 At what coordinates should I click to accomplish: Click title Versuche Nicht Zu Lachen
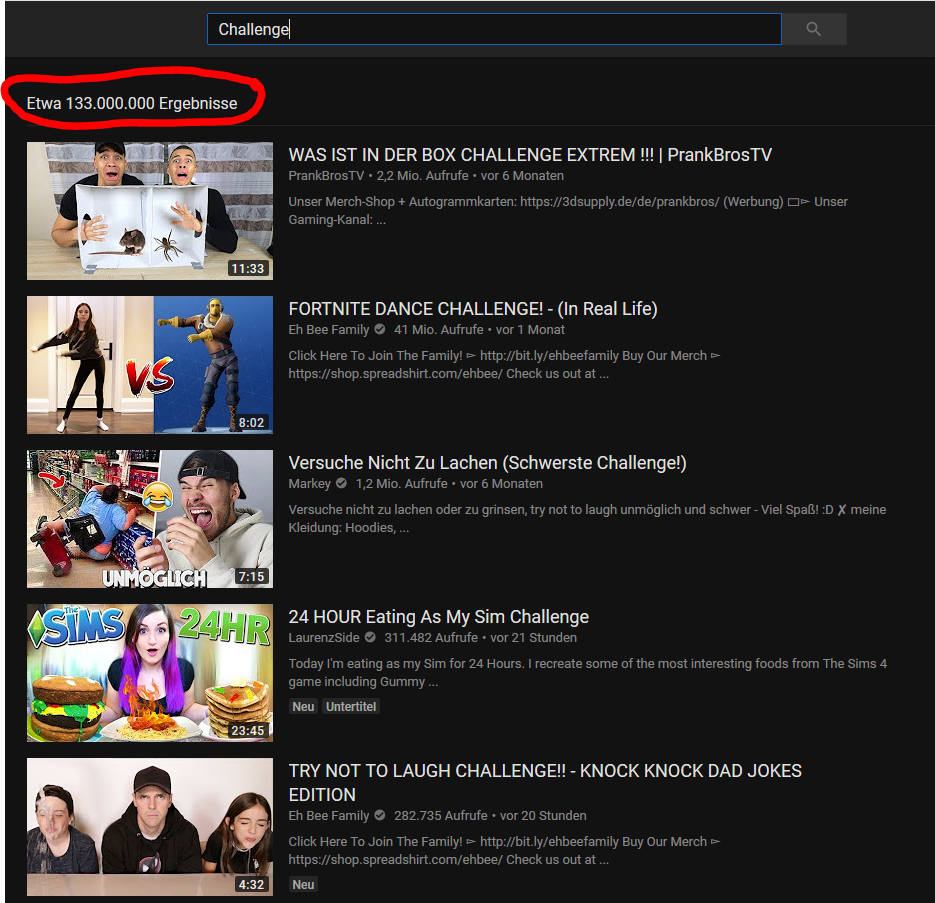click(x=487, y=463)
